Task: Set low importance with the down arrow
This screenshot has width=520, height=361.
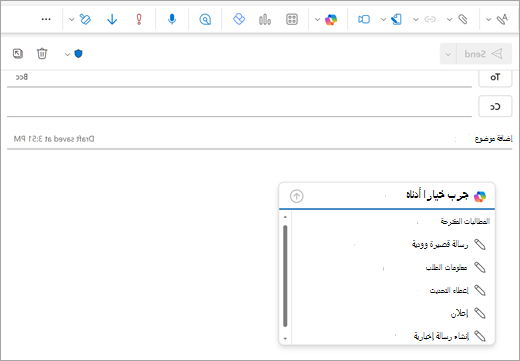Action: tap(112, 19)
